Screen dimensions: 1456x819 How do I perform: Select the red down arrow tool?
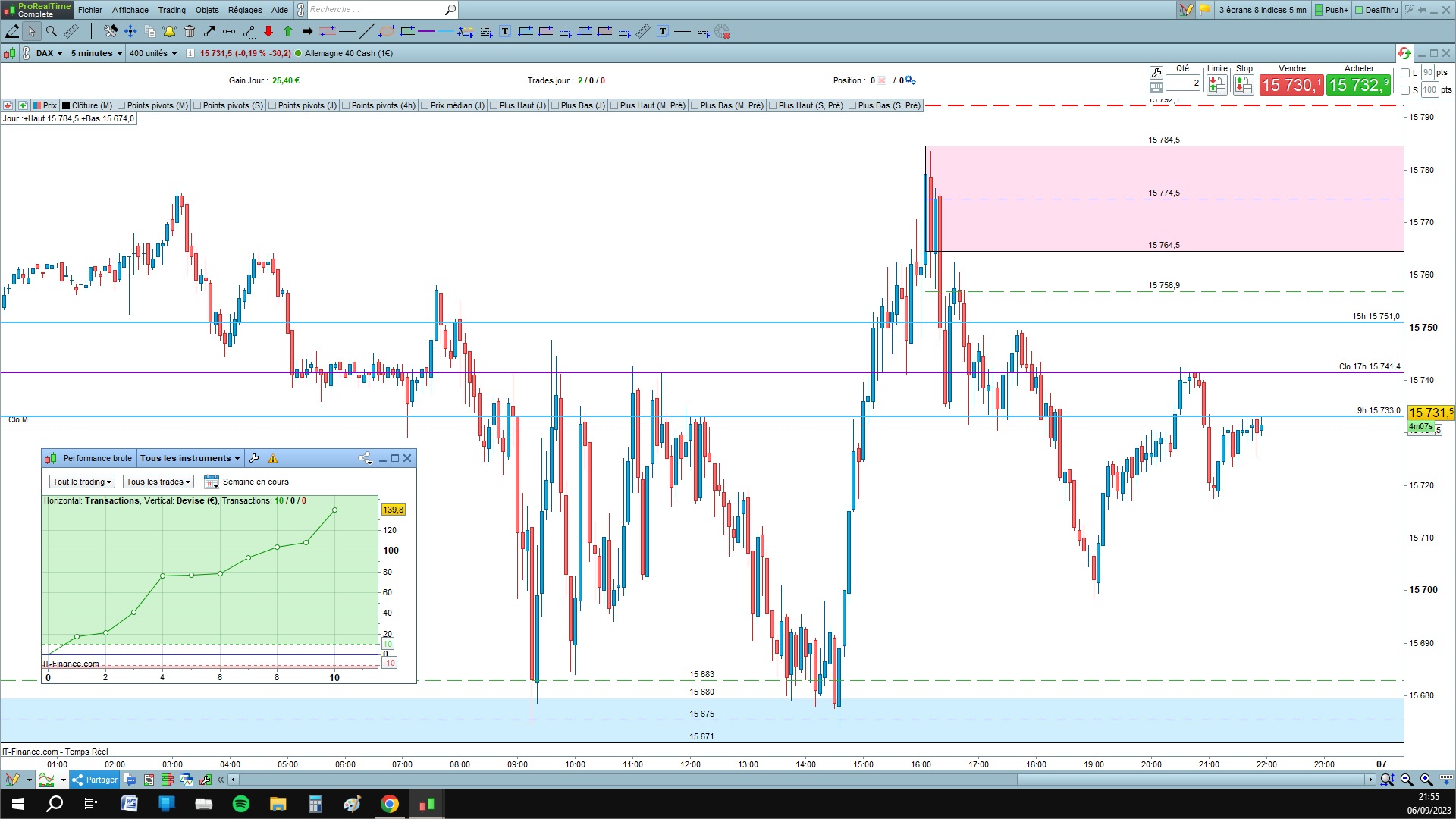[268, 31]
